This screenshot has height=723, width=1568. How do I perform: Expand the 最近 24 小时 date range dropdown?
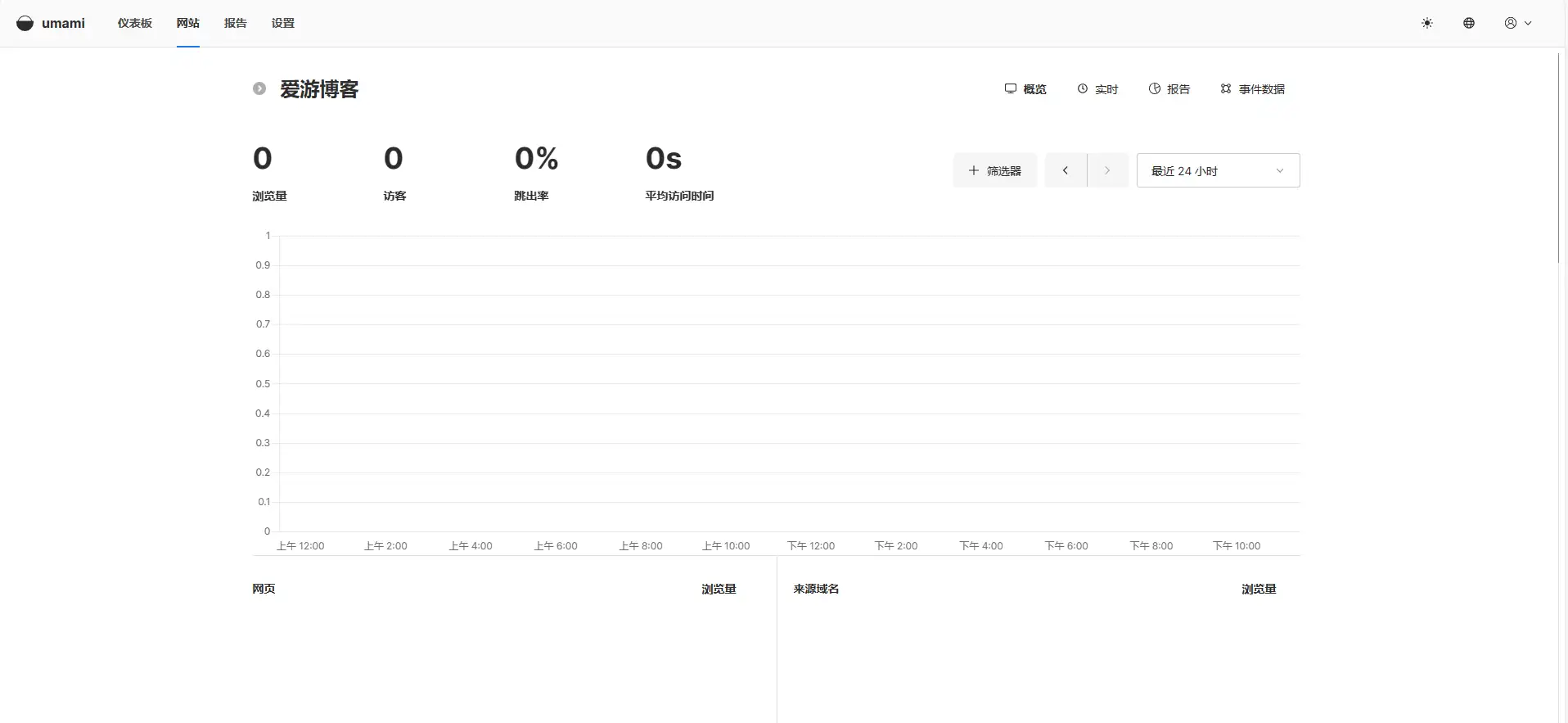click(1218, 170)
